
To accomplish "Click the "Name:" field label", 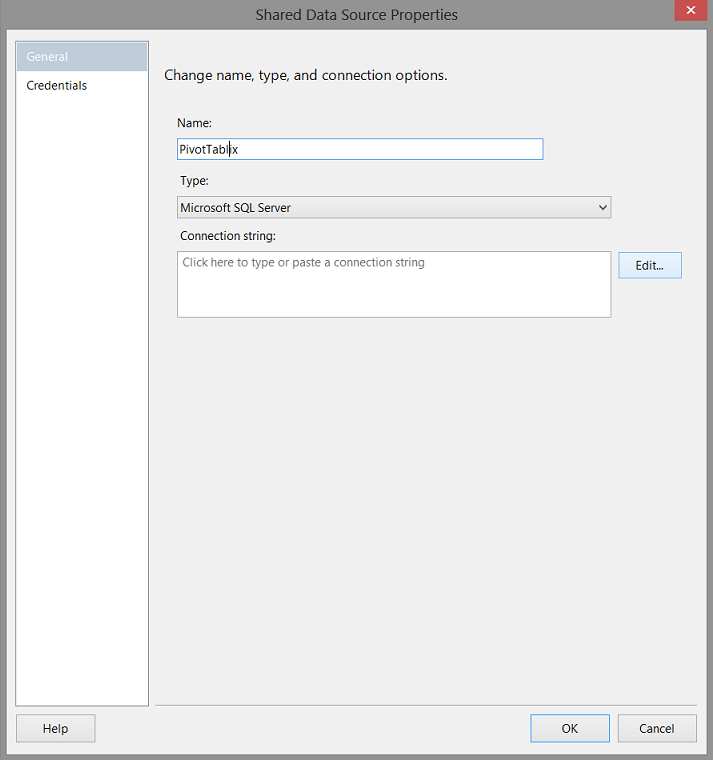I will [x=194, y=123].
